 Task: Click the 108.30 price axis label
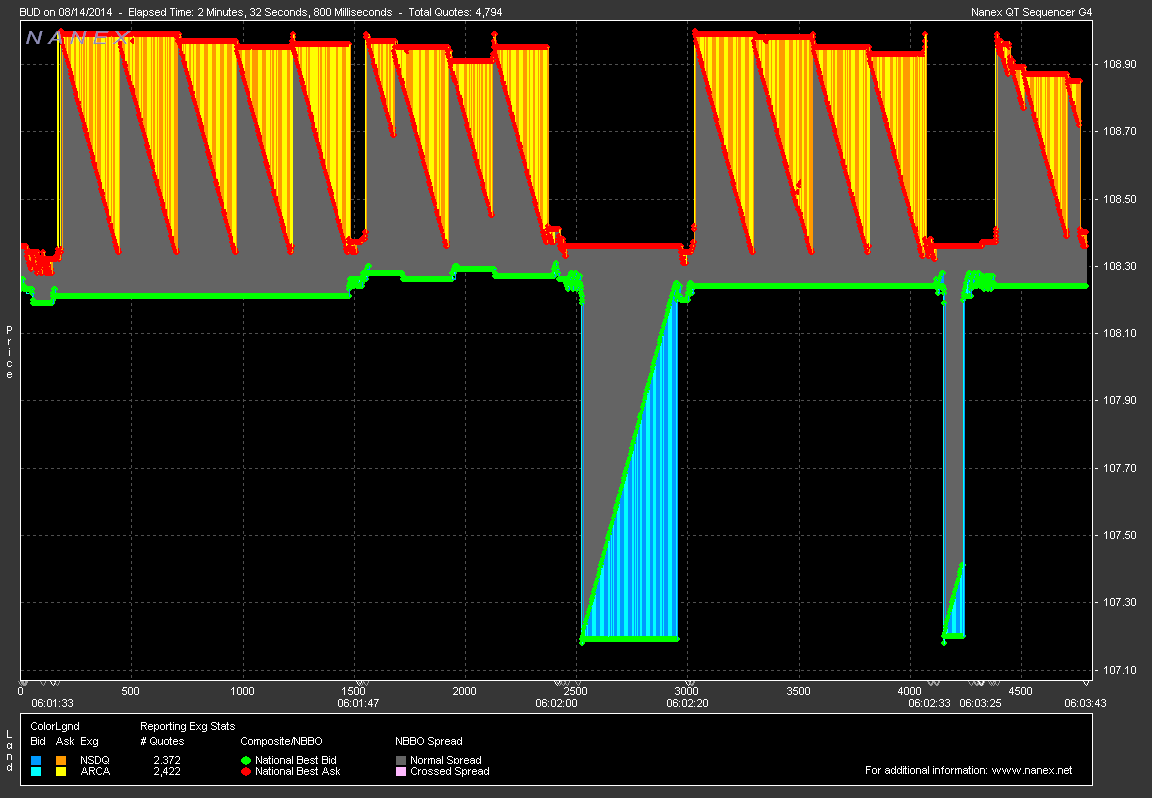click(1120, 267)
